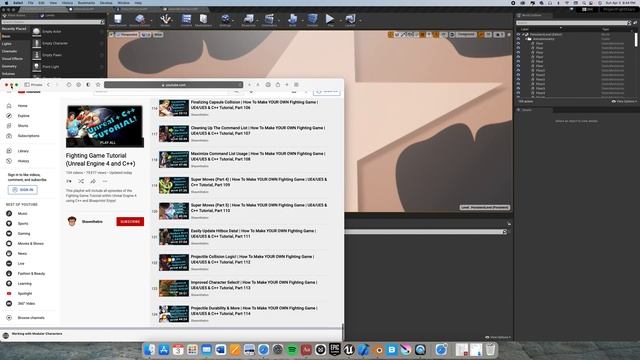Image resolution: width=640 pixels, height=360 pixels.
Task: Toggle visibility eye of PersistentLevel row in Outliner
Action: point(518,35)
